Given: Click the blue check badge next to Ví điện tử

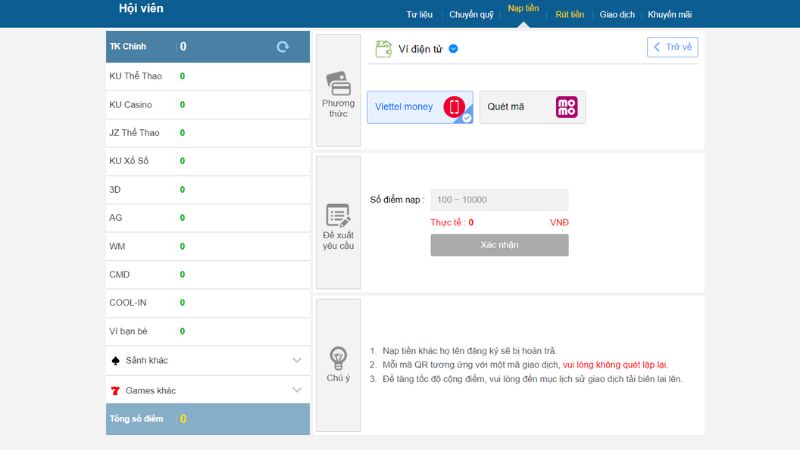Looking at the screenshot, I should (453, 48).
